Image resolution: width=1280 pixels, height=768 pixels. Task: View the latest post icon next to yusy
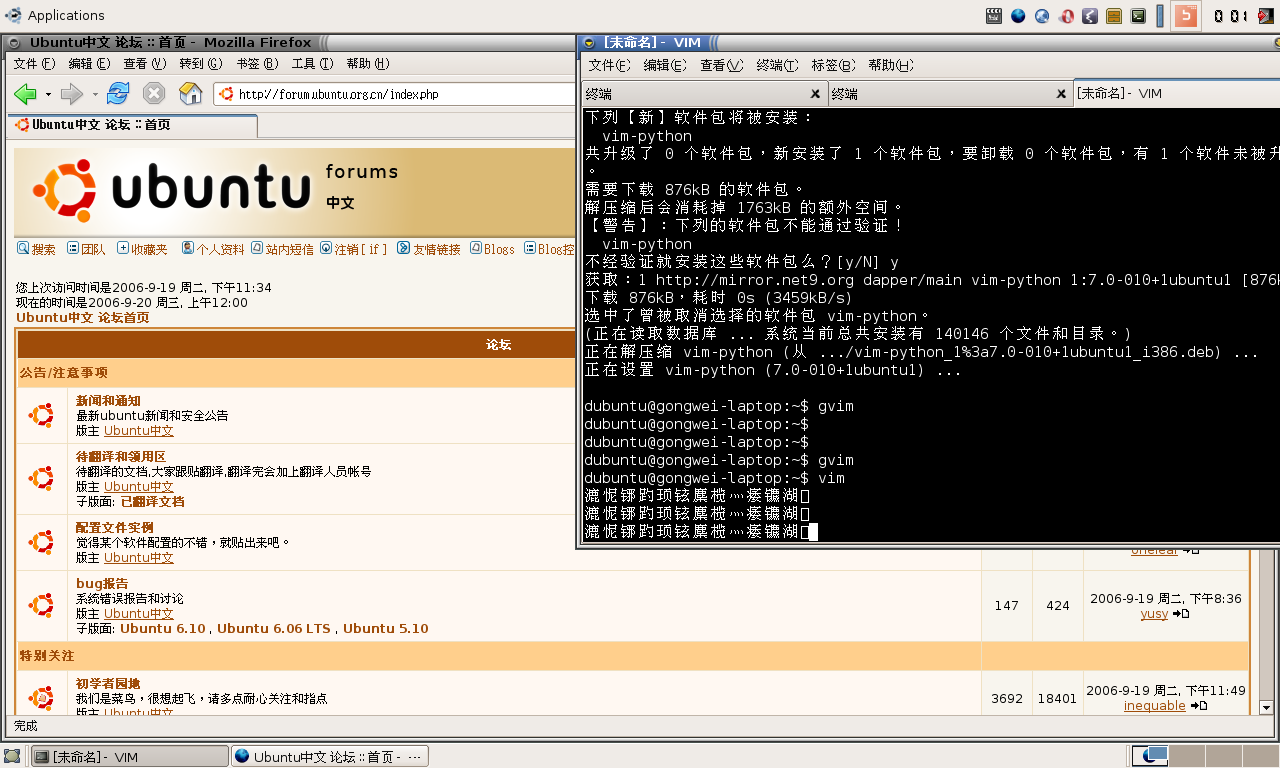1181,613
